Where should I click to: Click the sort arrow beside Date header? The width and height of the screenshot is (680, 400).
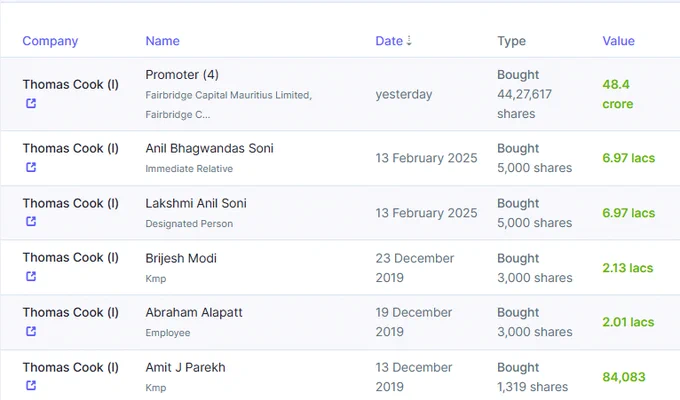409,41
